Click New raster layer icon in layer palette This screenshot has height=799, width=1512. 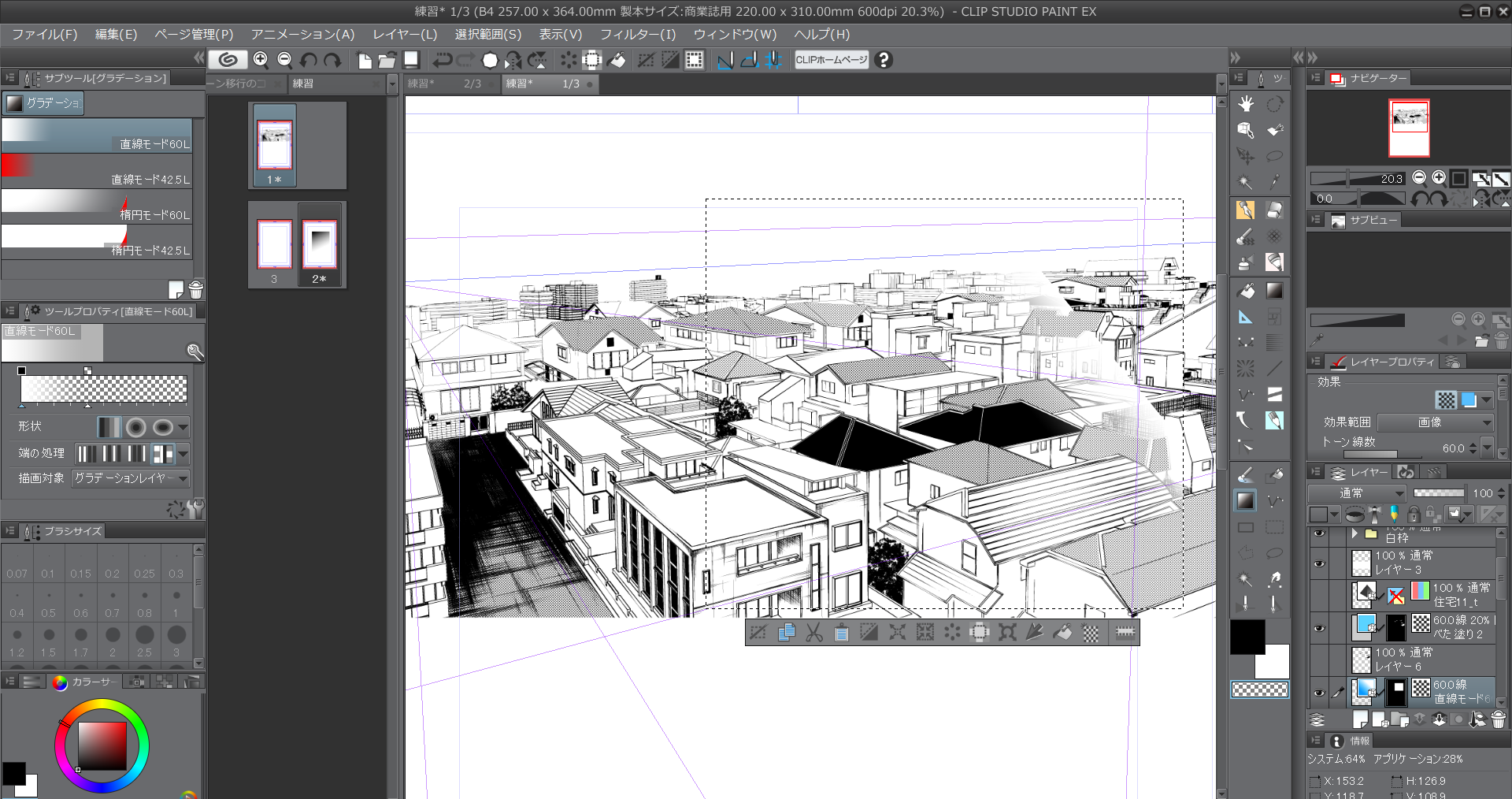coord(1360,719)
